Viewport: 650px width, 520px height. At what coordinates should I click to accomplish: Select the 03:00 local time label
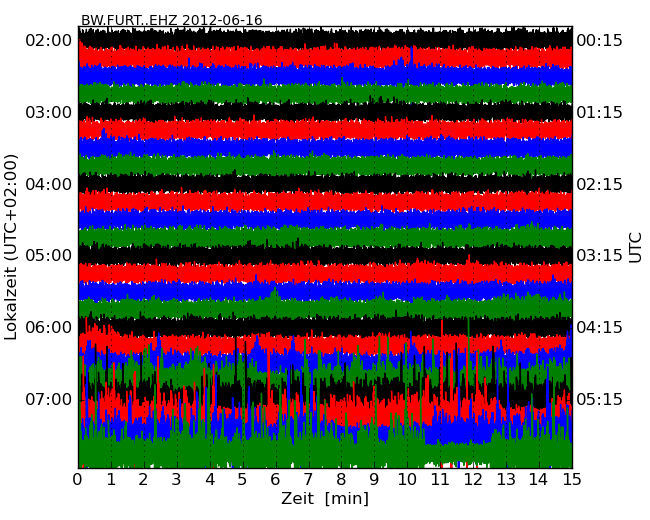[49, 112]
